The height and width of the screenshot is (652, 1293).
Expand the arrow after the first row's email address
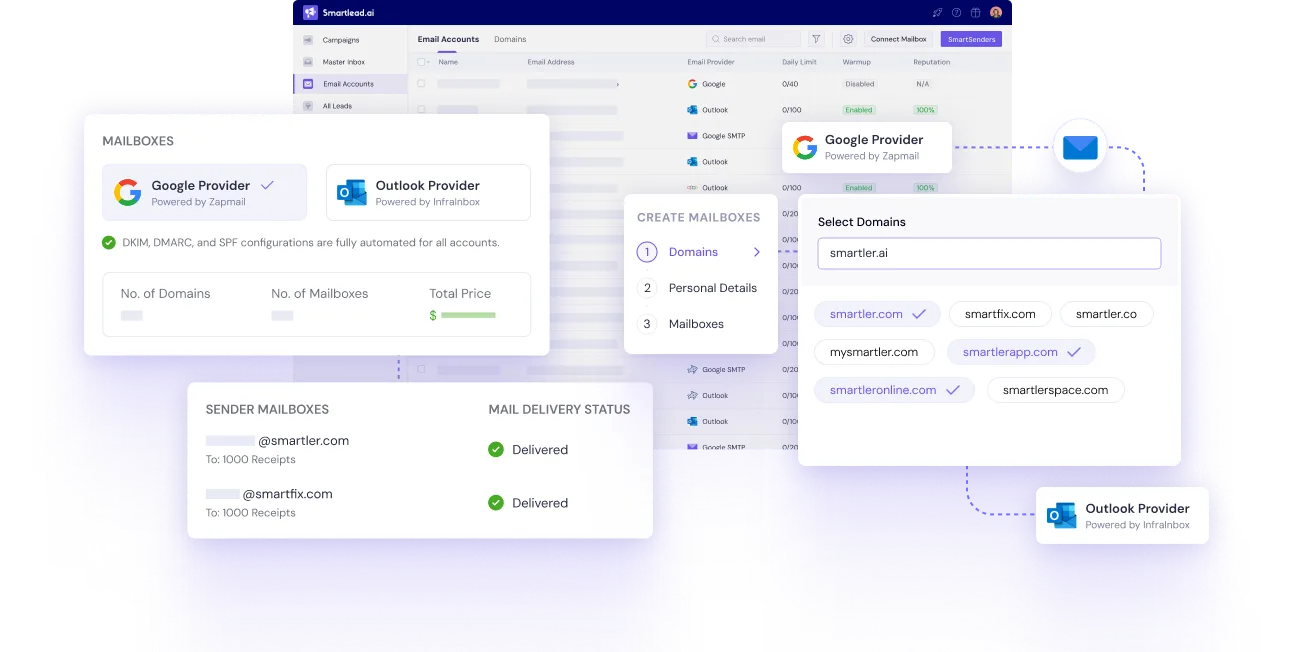pos(618,84)
